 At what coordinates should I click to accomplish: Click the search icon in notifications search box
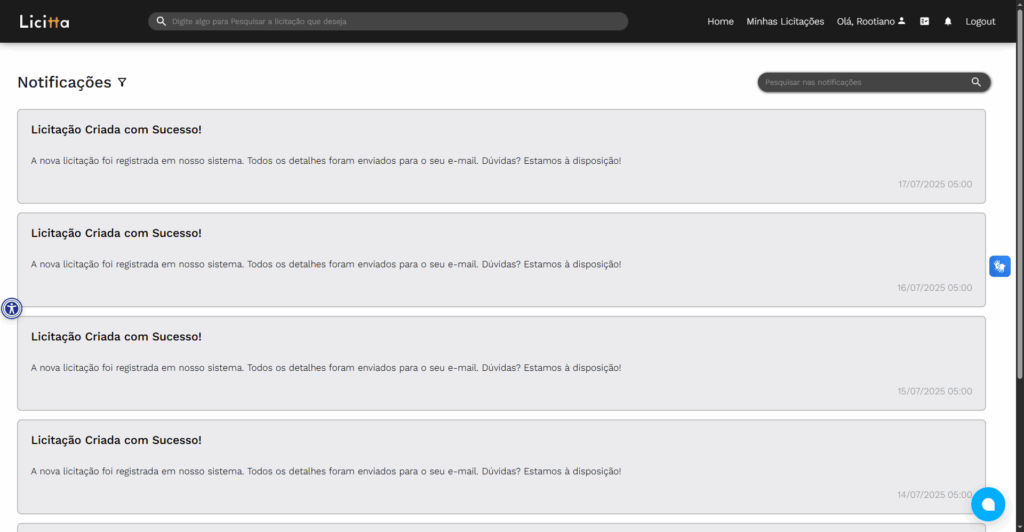976,82
